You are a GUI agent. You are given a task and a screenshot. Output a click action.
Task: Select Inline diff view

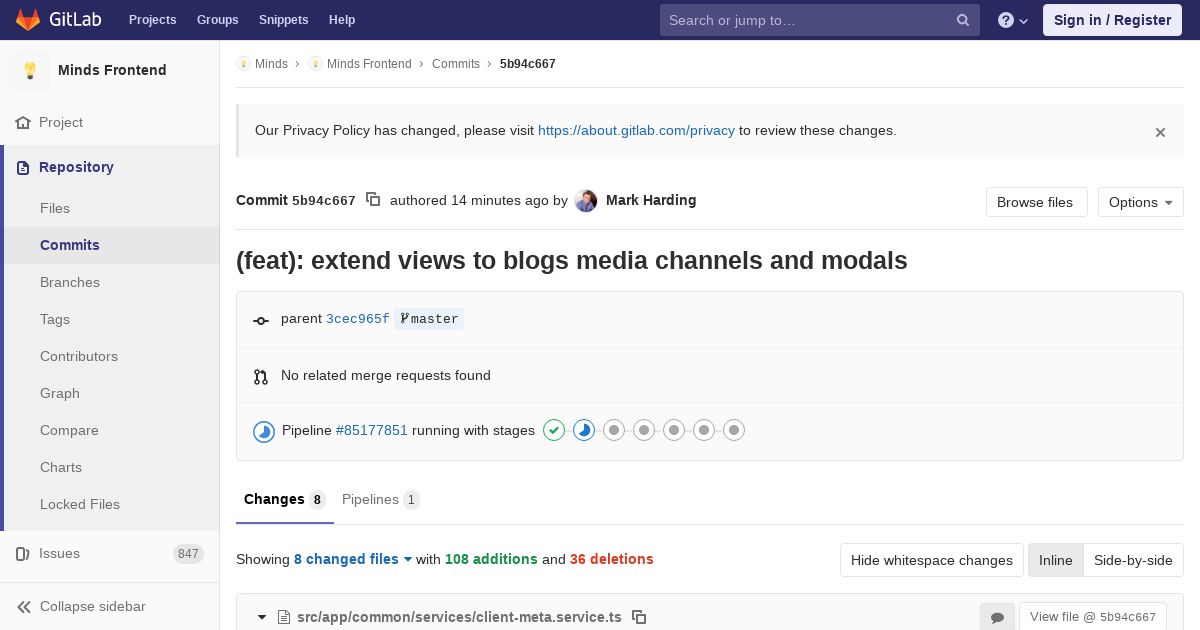[x=1055, y=560]
